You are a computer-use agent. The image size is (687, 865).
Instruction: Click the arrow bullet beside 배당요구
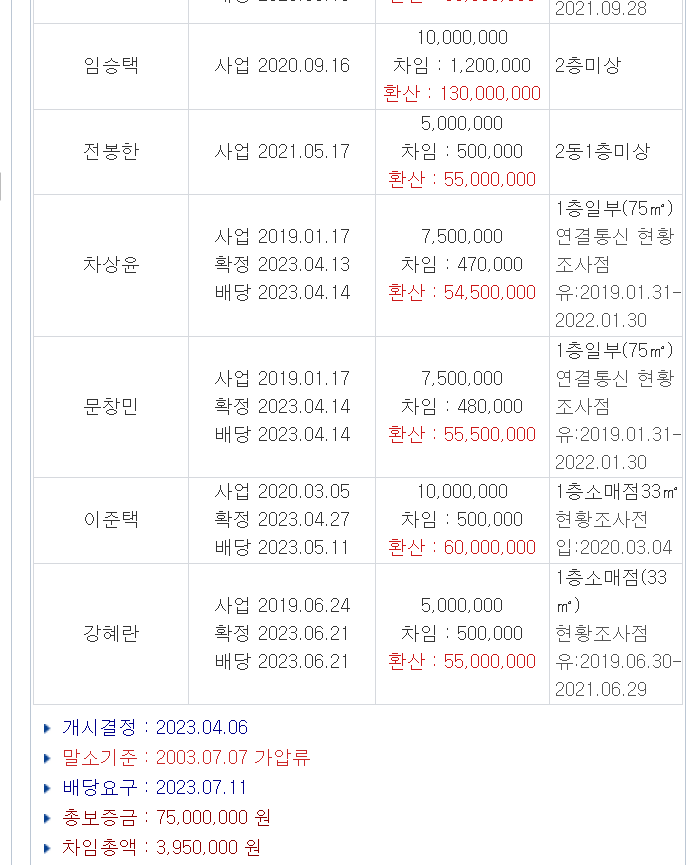pos(47,788)
